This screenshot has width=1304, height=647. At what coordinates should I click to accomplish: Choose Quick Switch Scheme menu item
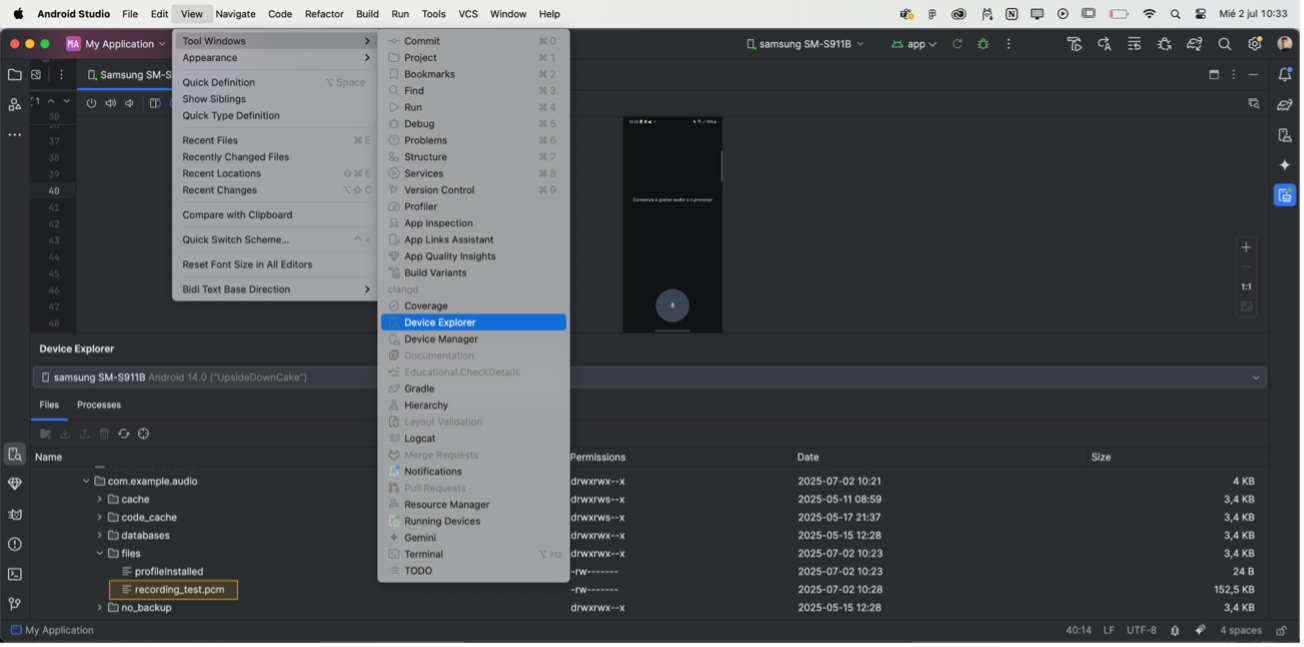pos(275,240)
